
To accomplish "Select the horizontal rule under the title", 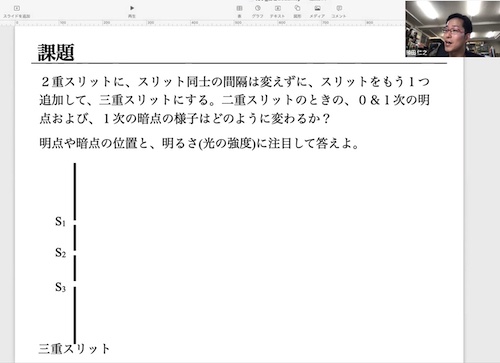I will [x=239, y=63].
